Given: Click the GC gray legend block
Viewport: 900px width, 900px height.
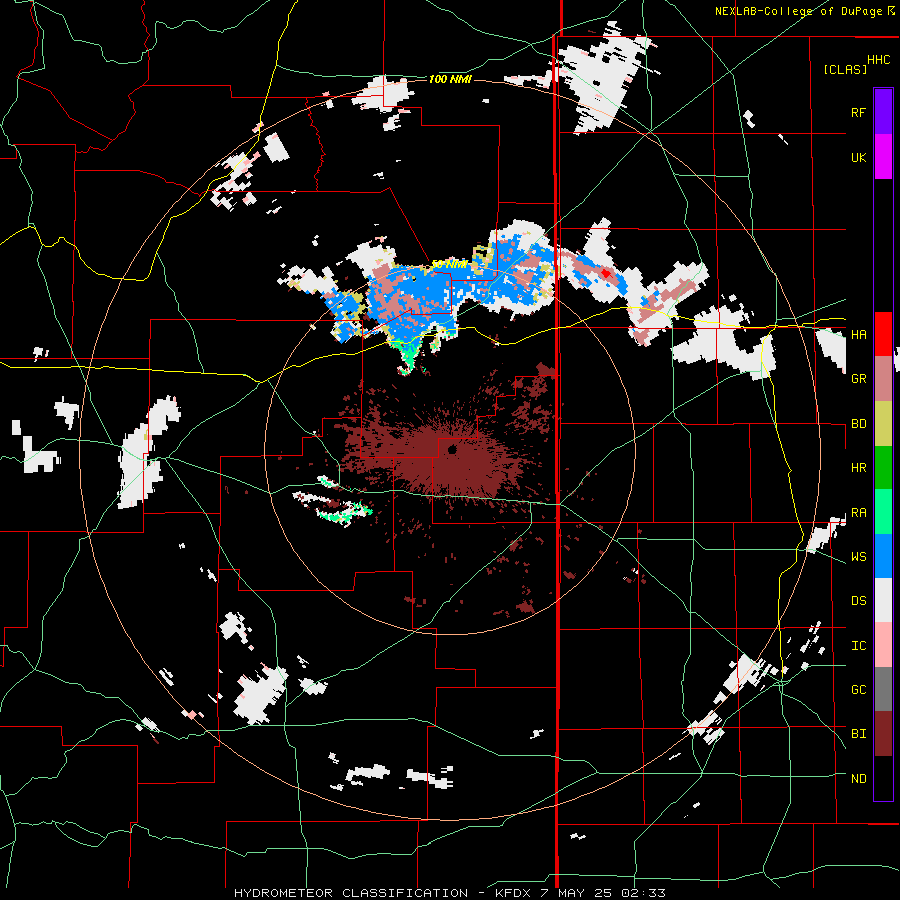Looking at the screenshot, I should tap(883, 689).
